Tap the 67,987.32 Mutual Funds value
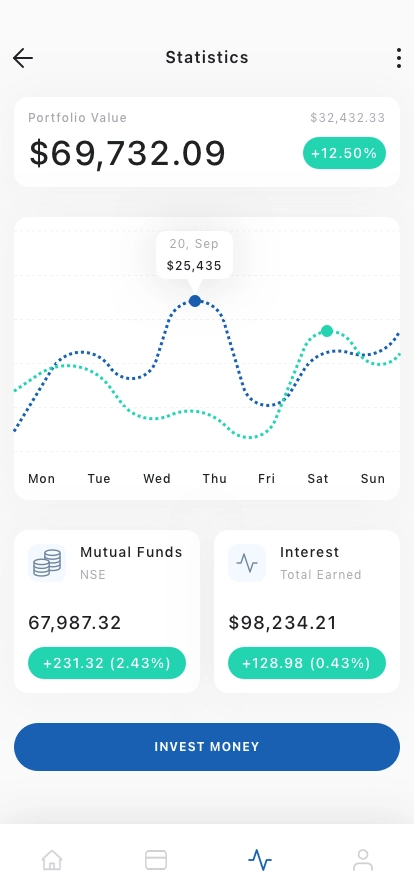Viewport: 414px width, 896px height. [x=75, y=623]
